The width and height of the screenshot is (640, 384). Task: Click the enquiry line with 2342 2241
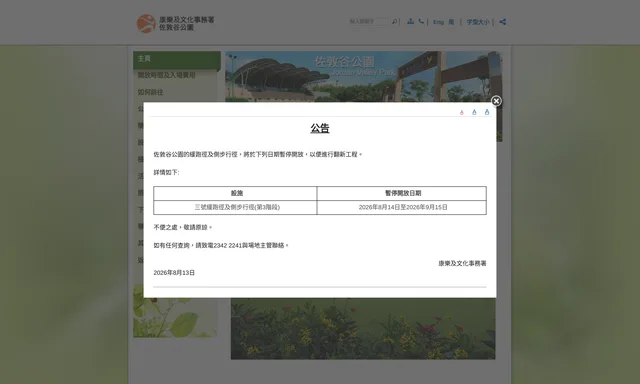tap(221, 245)
